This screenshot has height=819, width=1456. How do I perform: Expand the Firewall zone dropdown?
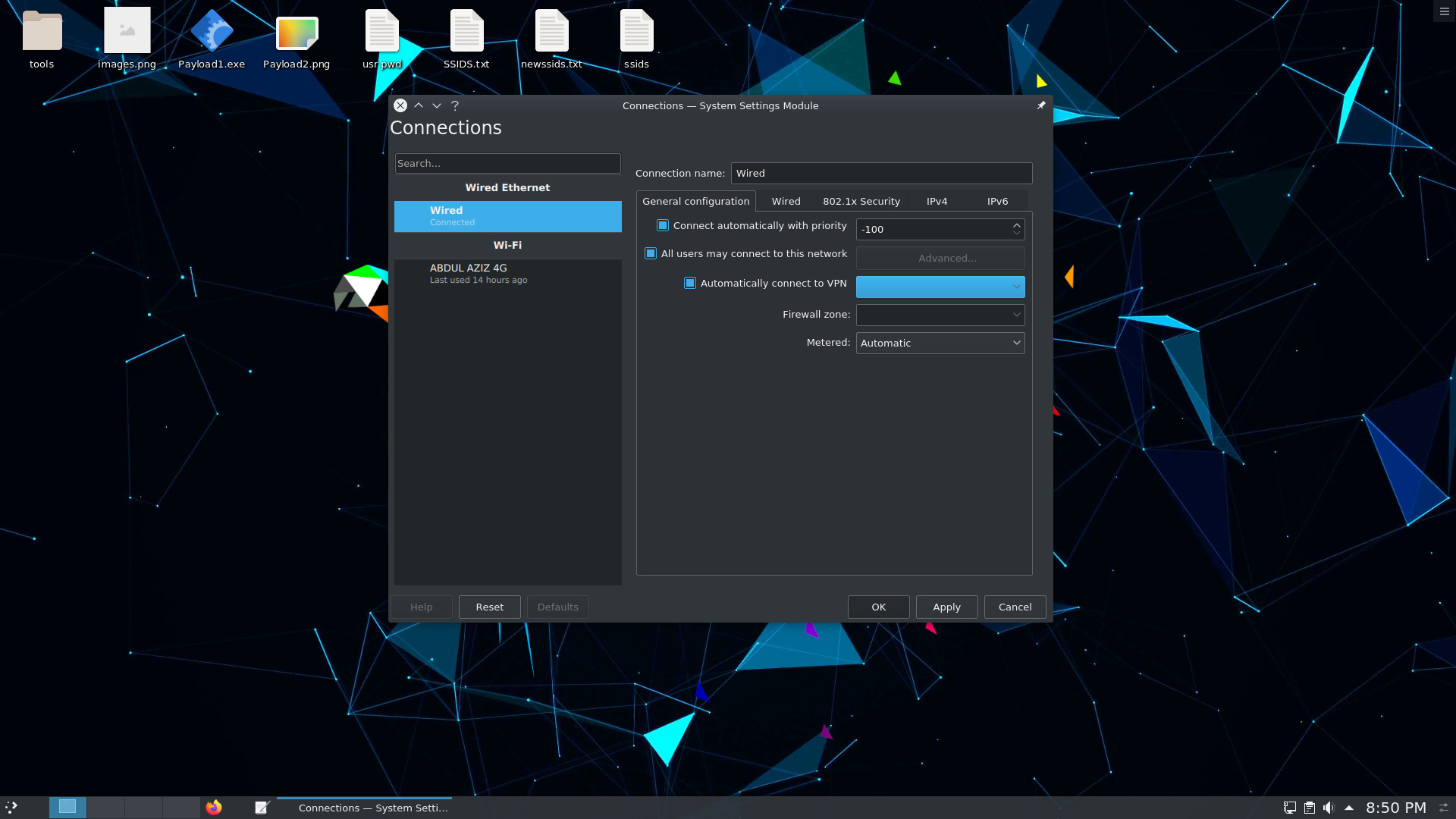[x=940, y=314]
